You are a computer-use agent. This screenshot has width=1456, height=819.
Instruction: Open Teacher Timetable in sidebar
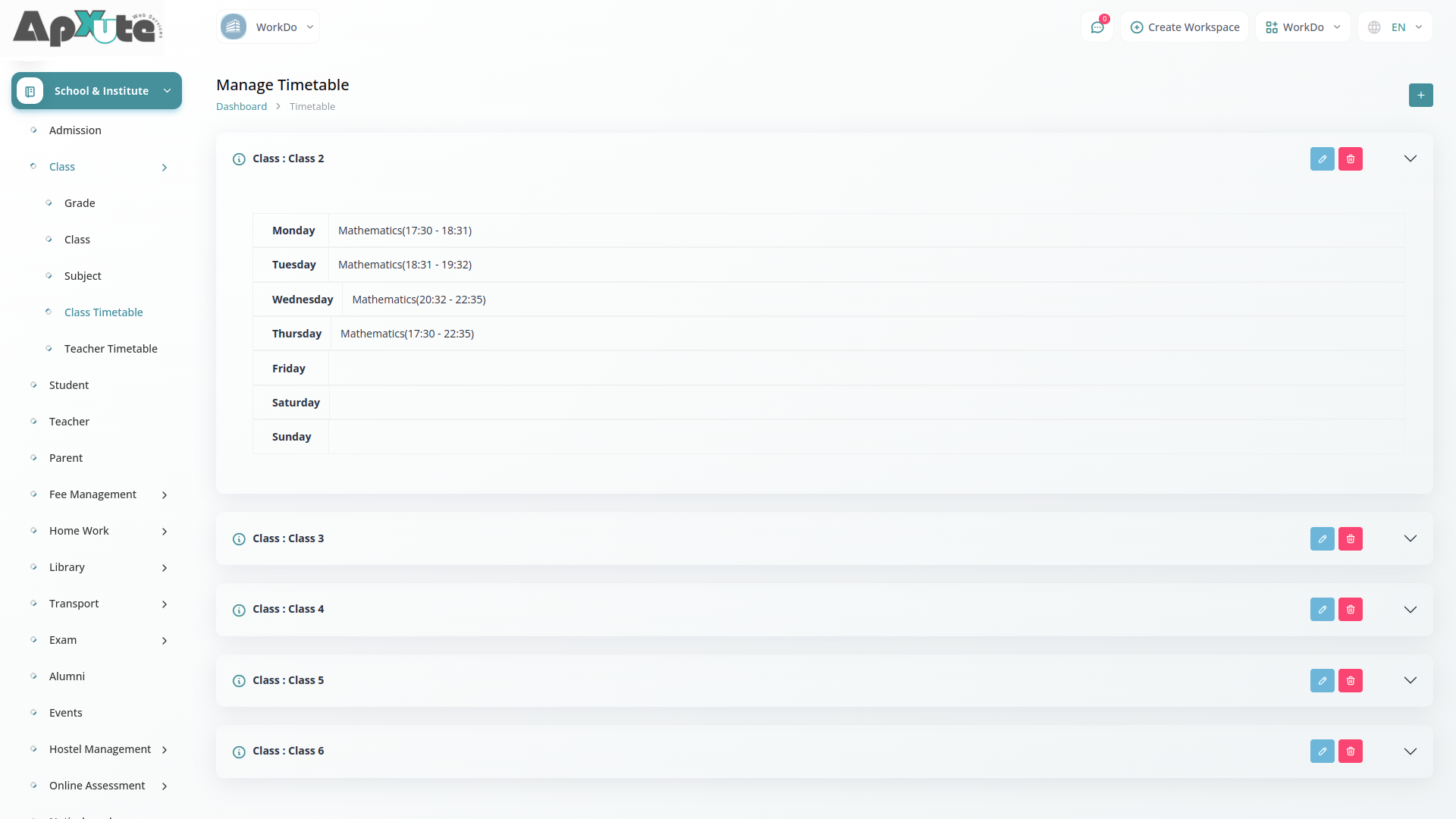(x=111, y=349)
